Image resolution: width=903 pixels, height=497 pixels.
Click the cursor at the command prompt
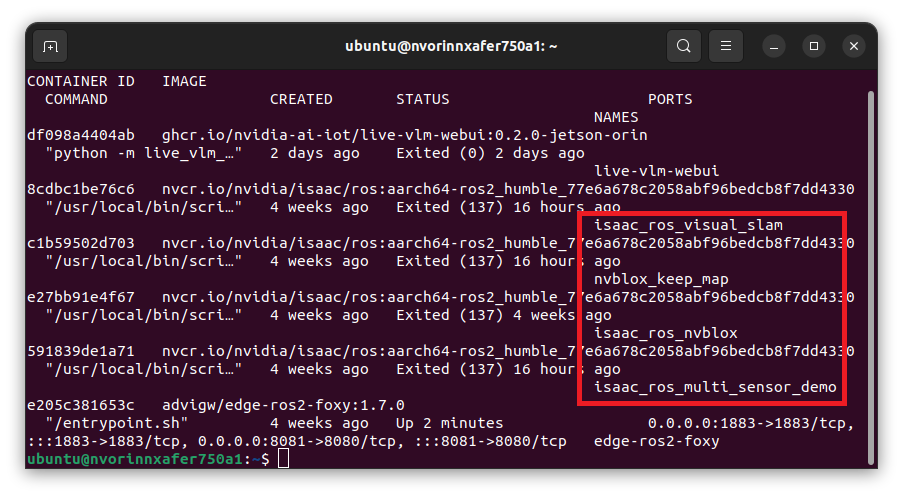click(x=284, y=459)
